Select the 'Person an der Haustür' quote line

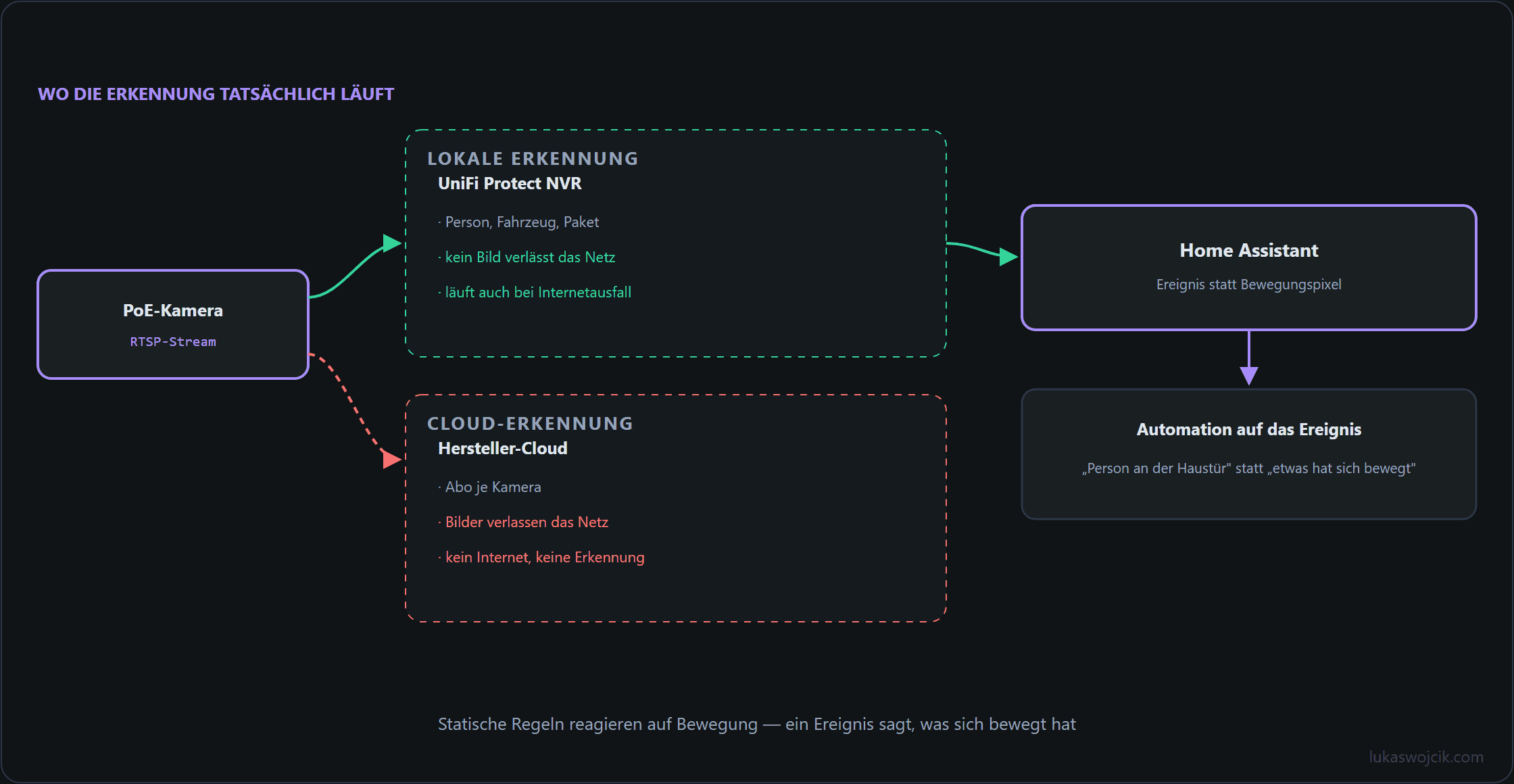tap(1249, 468)
